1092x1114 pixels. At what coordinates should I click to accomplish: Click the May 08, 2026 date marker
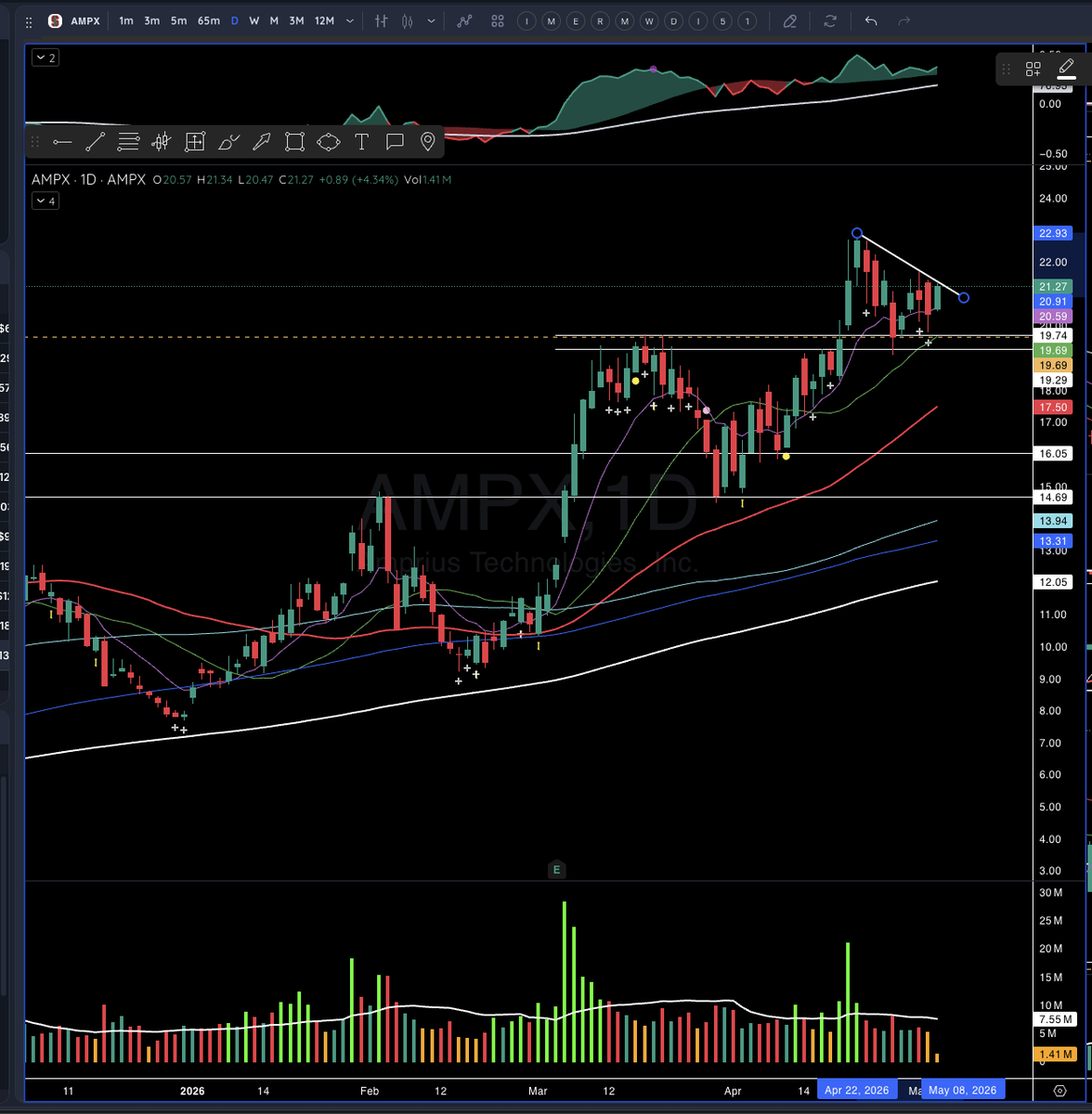962,1090
